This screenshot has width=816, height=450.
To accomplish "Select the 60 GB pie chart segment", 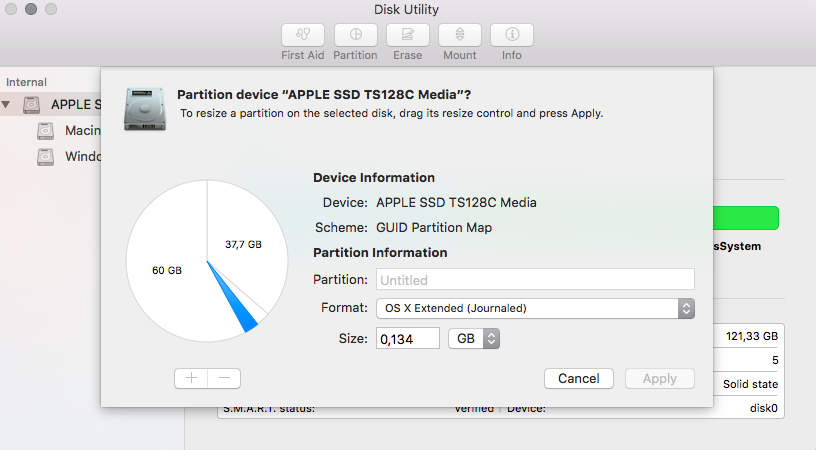I will (x=167, y=271).
